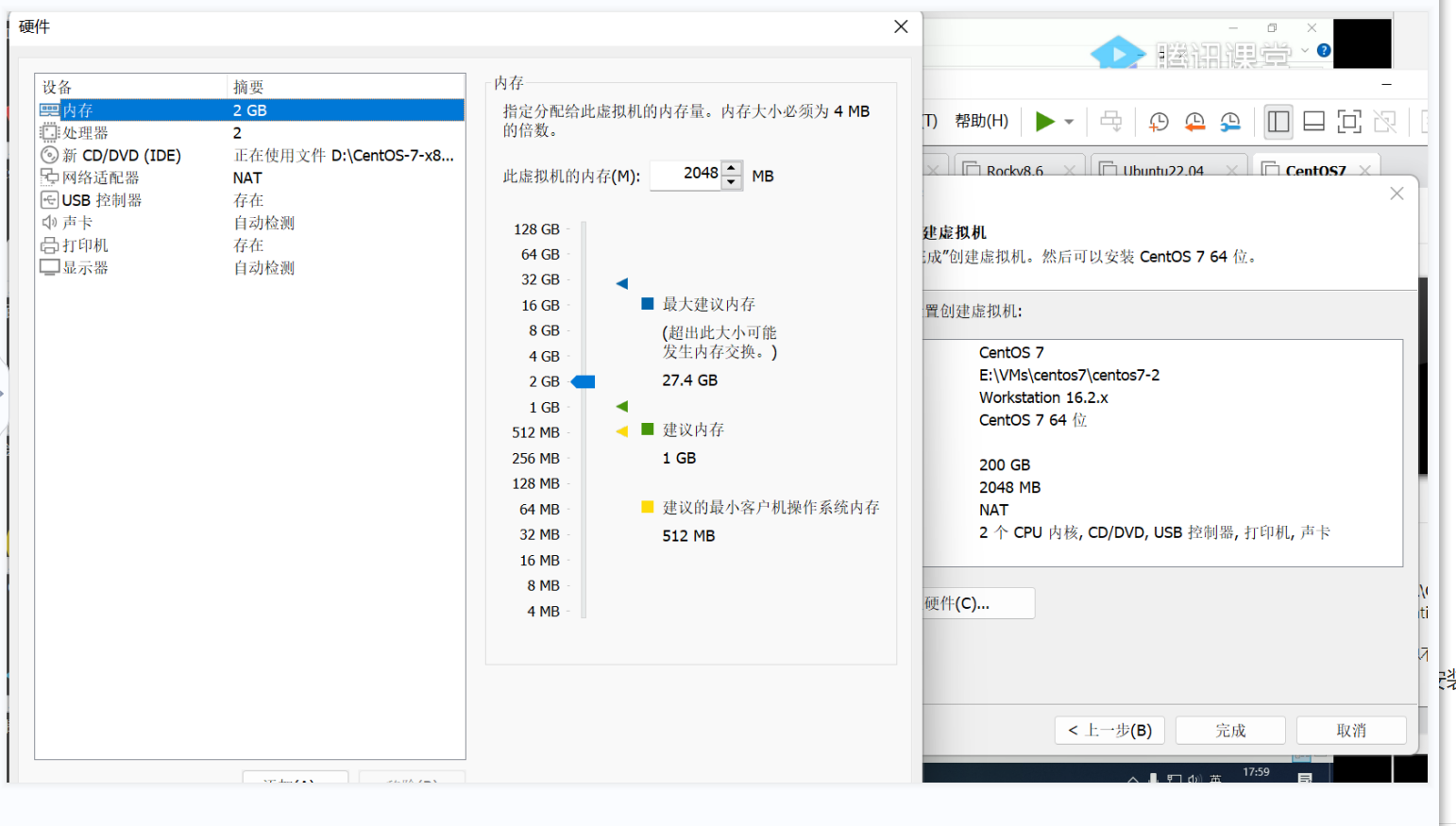Click yellow minimum memory marker arrow
1456x826 pixels.
tap(622, 431)
